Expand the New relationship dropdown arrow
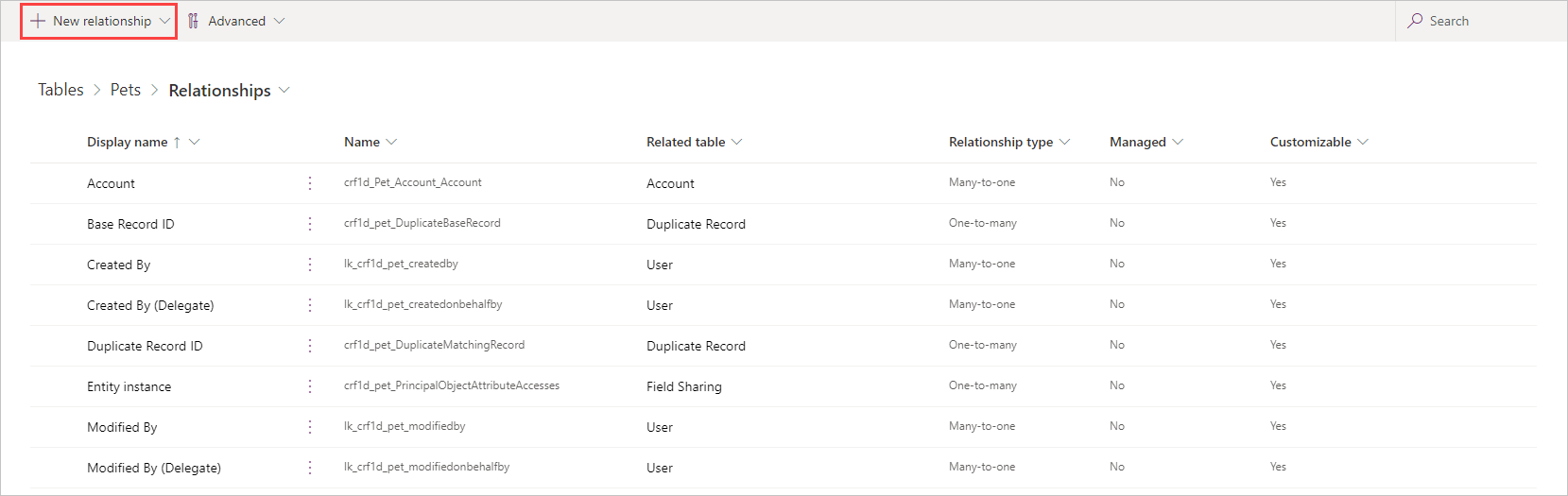The image size is (1568, 496). (x=164, y=21)
